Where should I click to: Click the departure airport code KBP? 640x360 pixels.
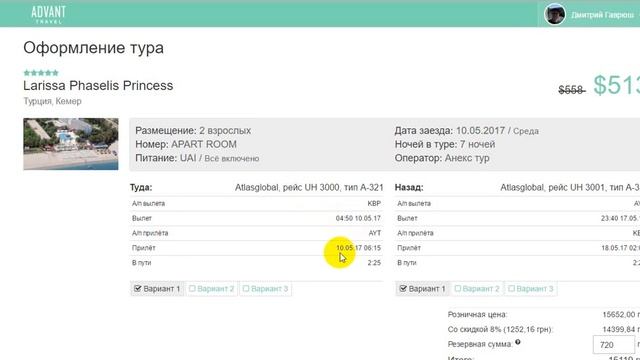[x=374, y=203]
